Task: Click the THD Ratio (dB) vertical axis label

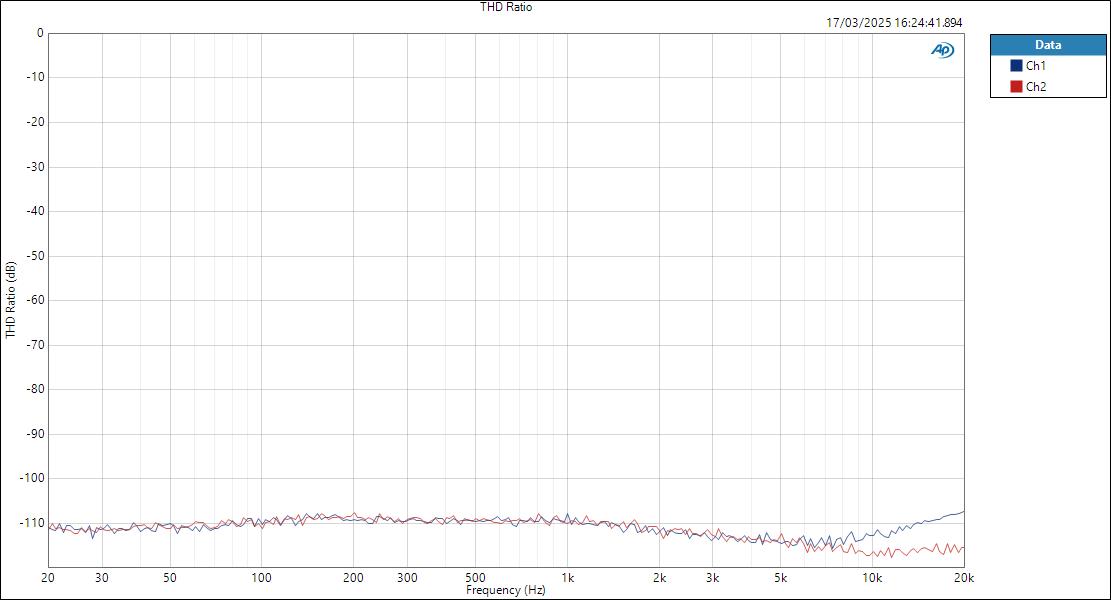Action: [x=9, y=299]
